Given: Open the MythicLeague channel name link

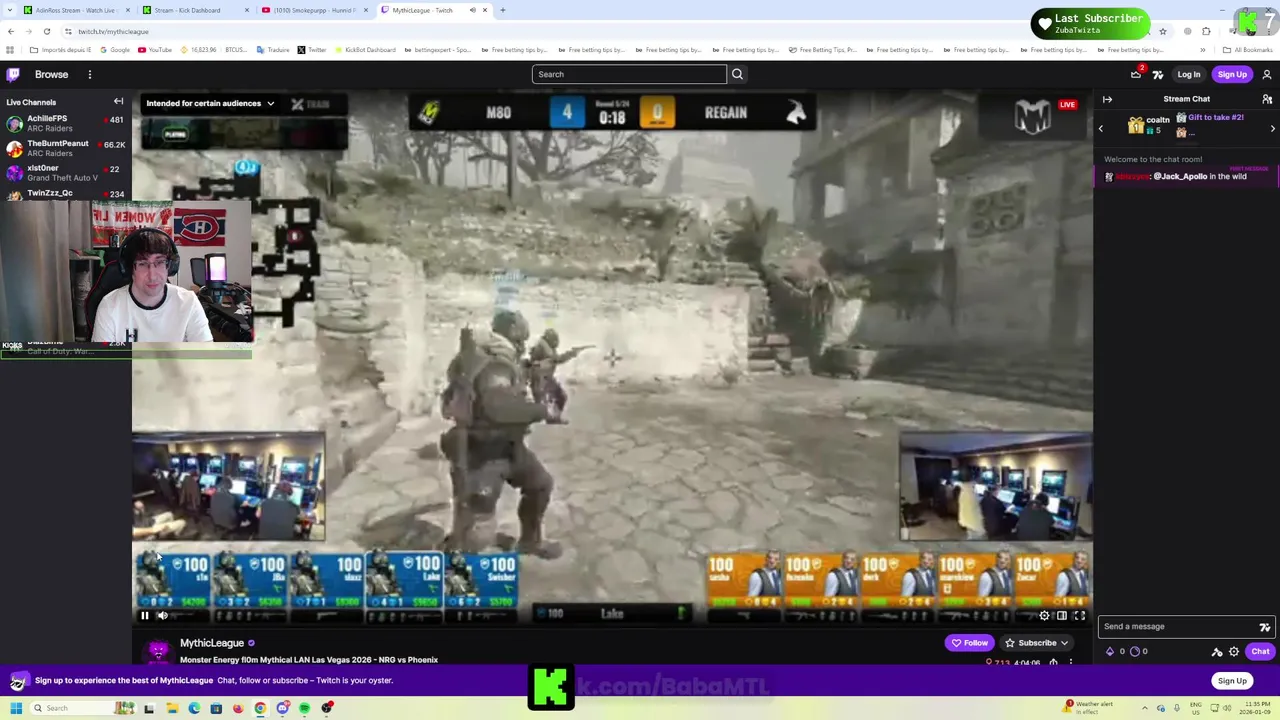Looking at the screenshot, I should click(x=212, y=643).
